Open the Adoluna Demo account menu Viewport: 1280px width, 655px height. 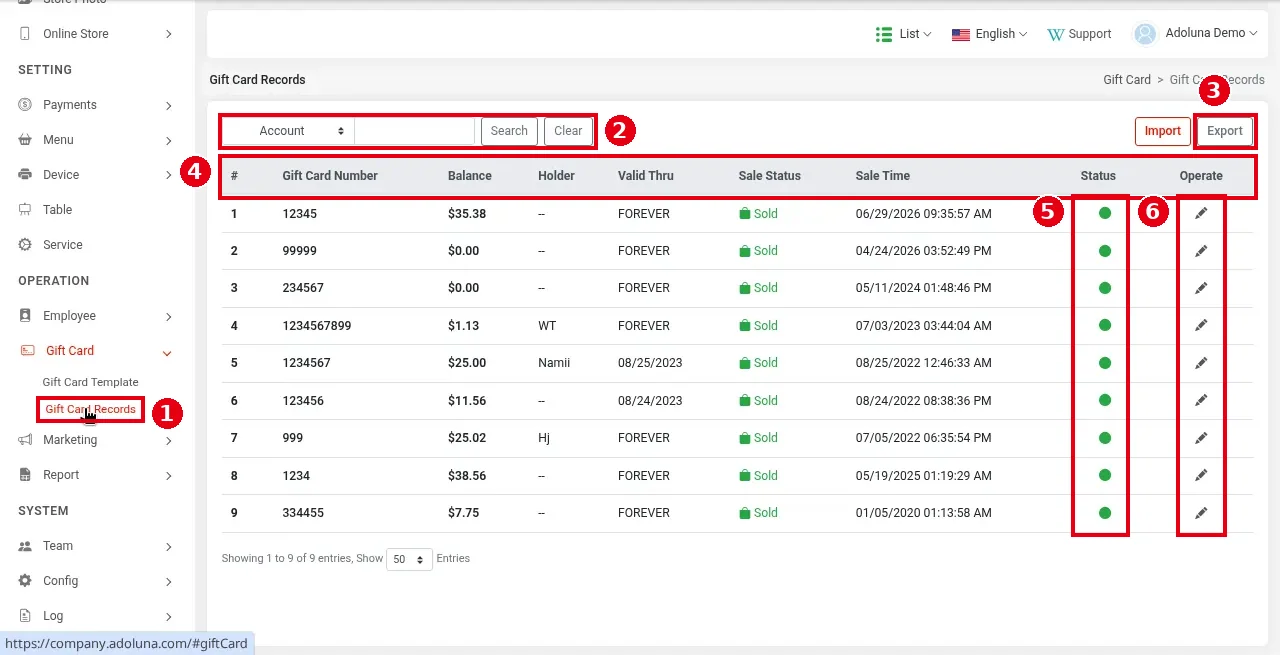pos(1195,34)
